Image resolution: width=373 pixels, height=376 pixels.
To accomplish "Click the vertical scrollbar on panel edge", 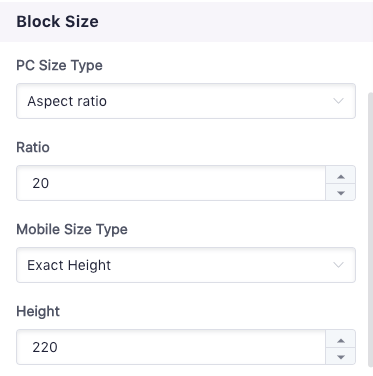I will 370,230.
